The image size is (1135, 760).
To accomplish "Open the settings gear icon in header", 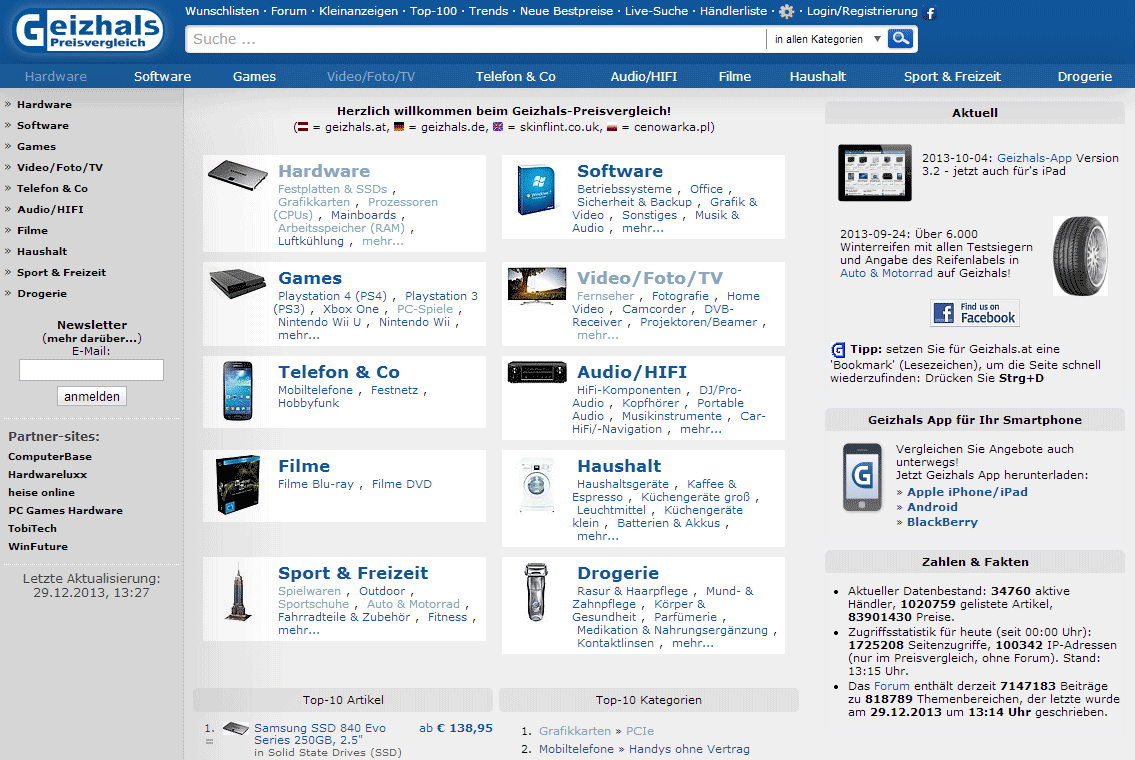I will coord(787,12).
